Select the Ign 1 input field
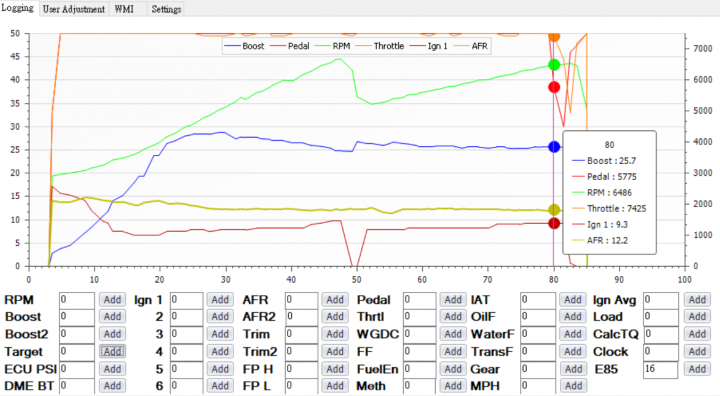 186,300
